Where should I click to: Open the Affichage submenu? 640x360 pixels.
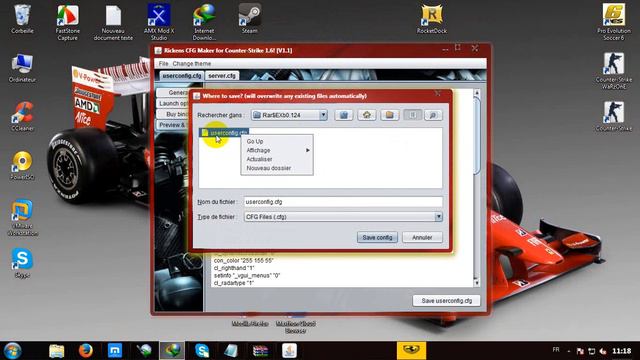(x=277, y=150)
